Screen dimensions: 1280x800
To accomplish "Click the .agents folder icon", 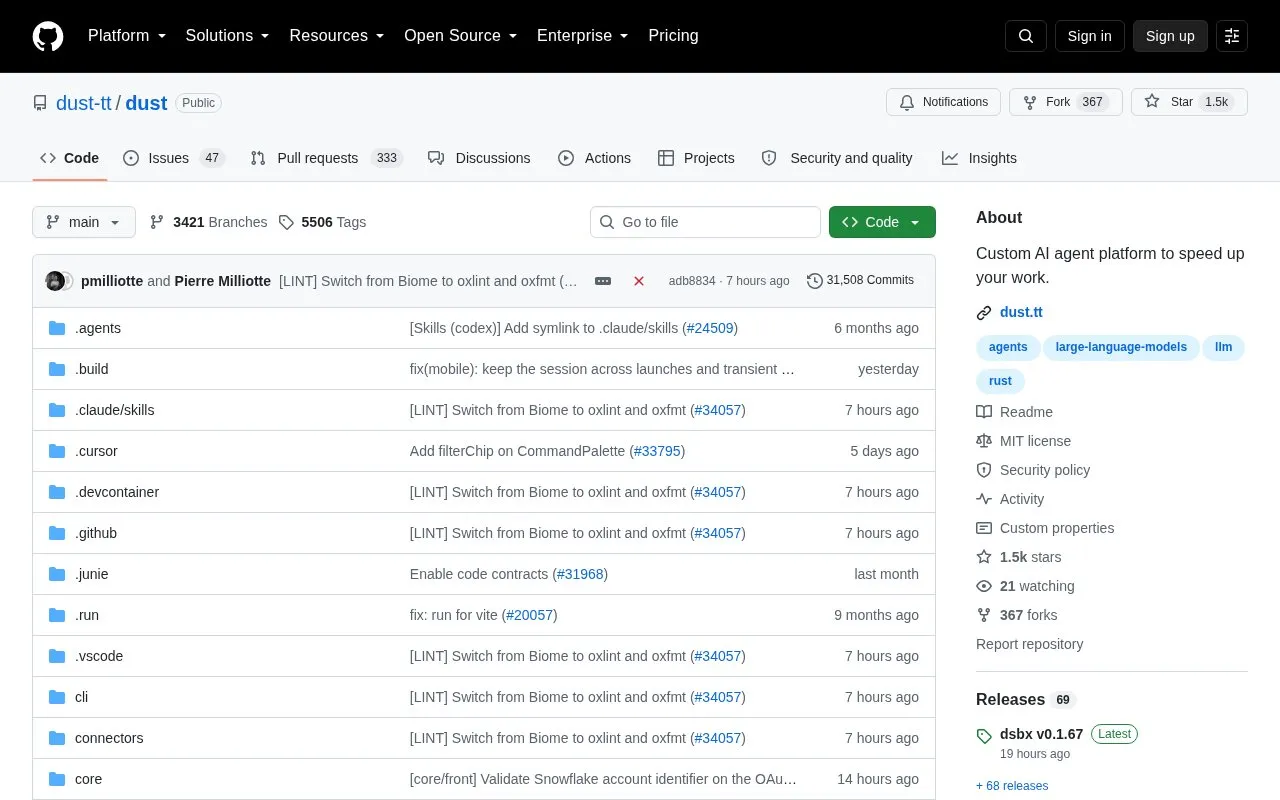I will coord(57,328).
